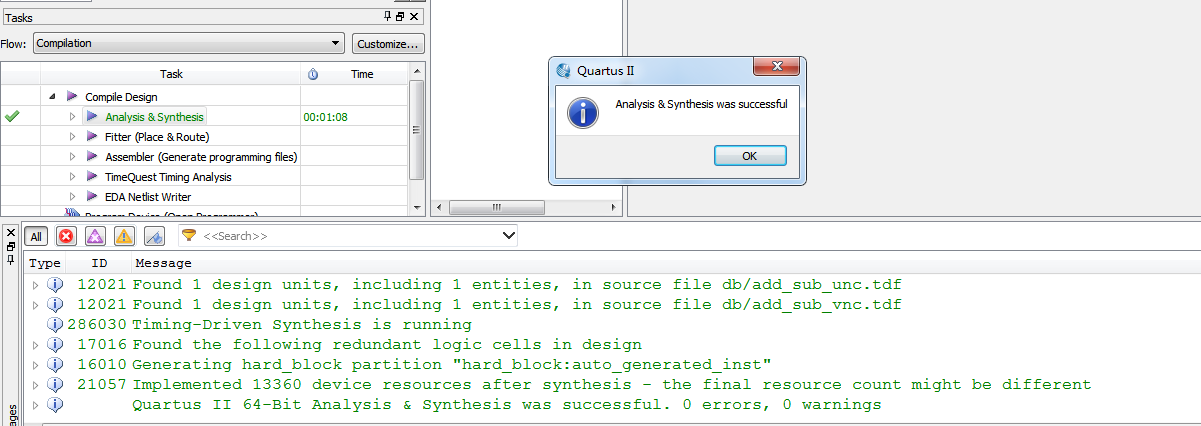This screenshot has width=1201, height=426.
Task: Toggle the error messages filter
Action: [x=66, y=236]
